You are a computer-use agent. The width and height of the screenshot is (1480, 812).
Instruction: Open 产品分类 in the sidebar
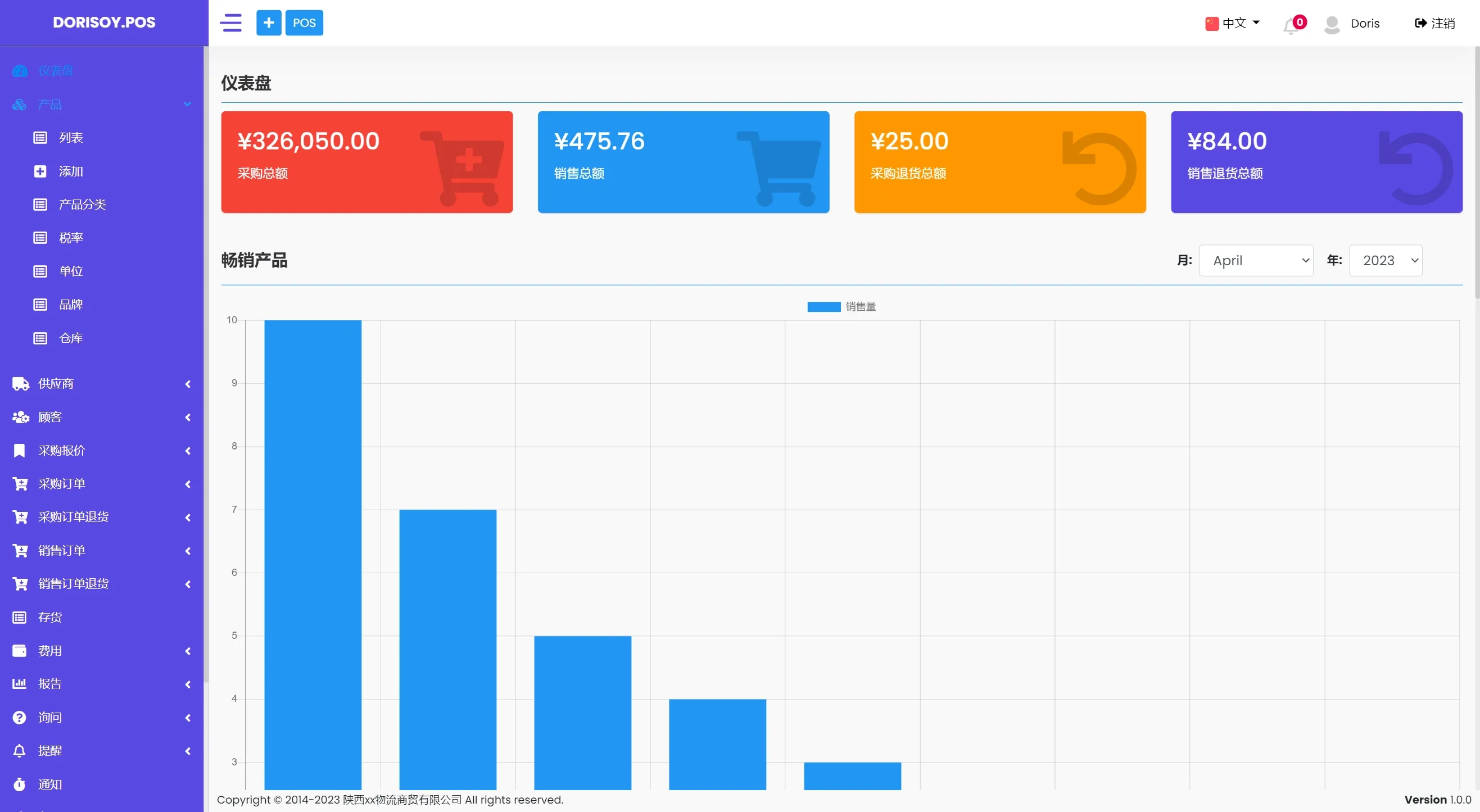[x=82, y=205]
